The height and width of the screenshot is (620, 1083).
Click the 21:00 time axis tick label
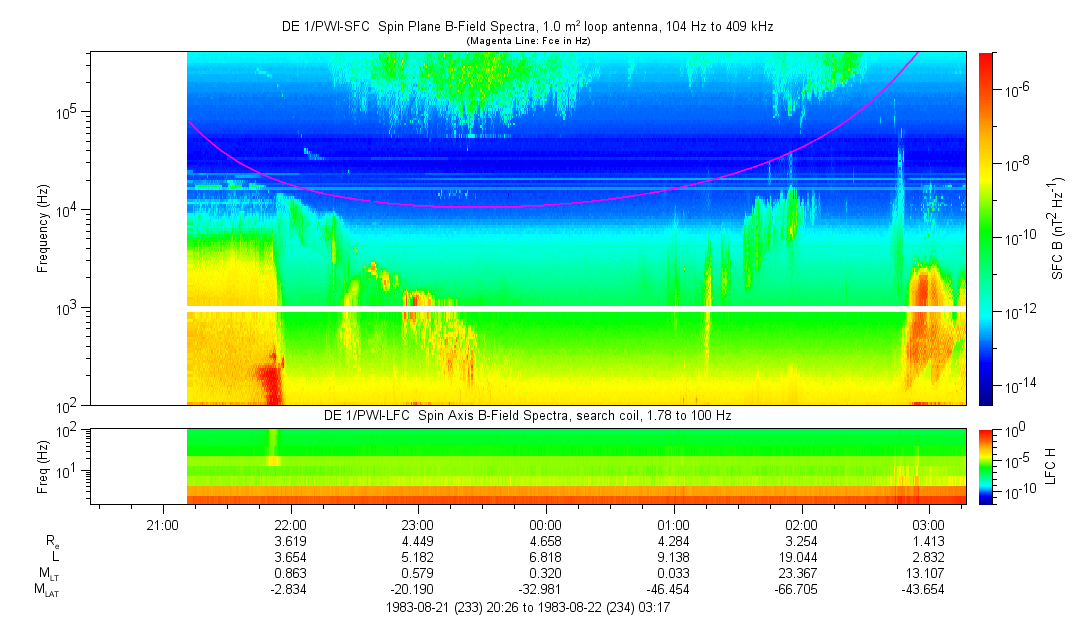(x=162, y=524)
